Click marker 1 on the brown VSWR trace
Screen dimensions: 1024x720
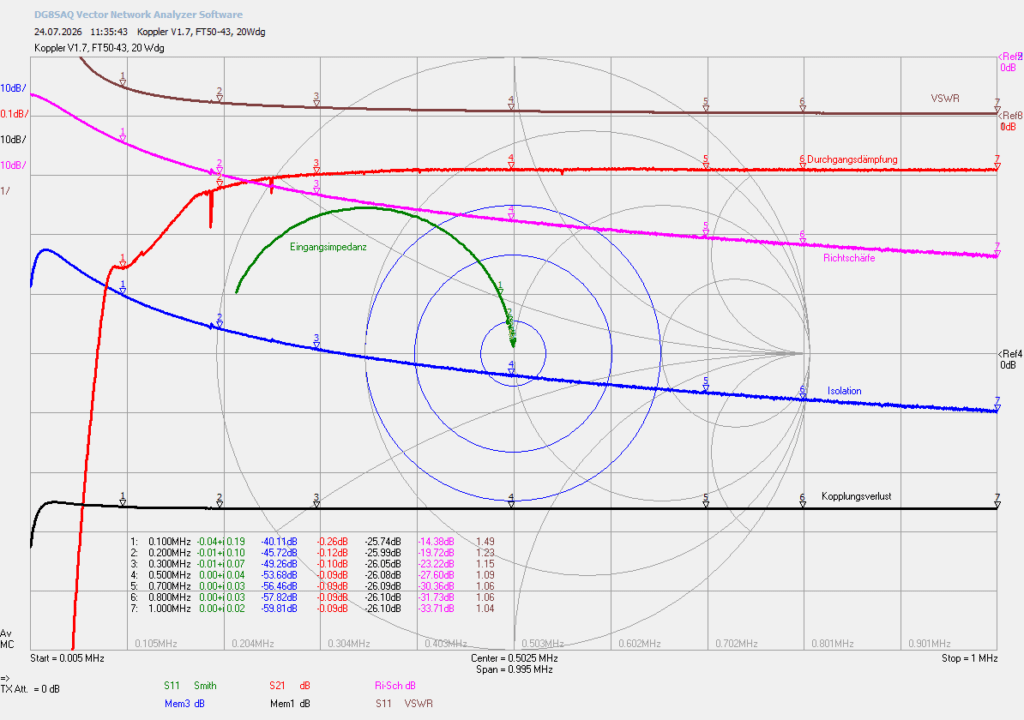pos(123,80)
